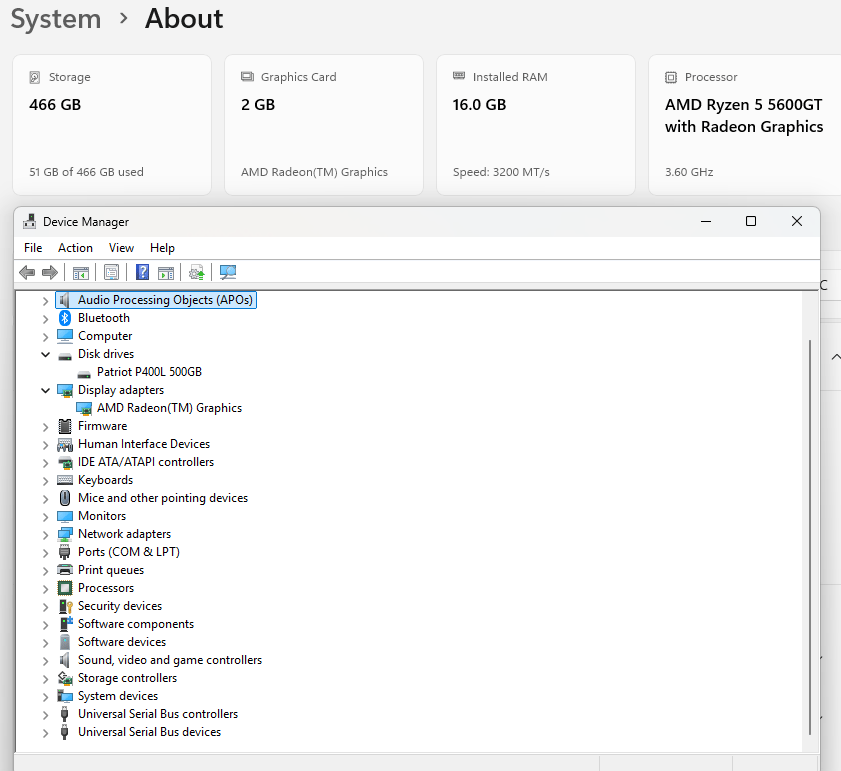Image resolution: width=841 pixels, height=771 pixels.
Task: Select the Bluetooth icon in tree
Action: [x=65, y=318]
